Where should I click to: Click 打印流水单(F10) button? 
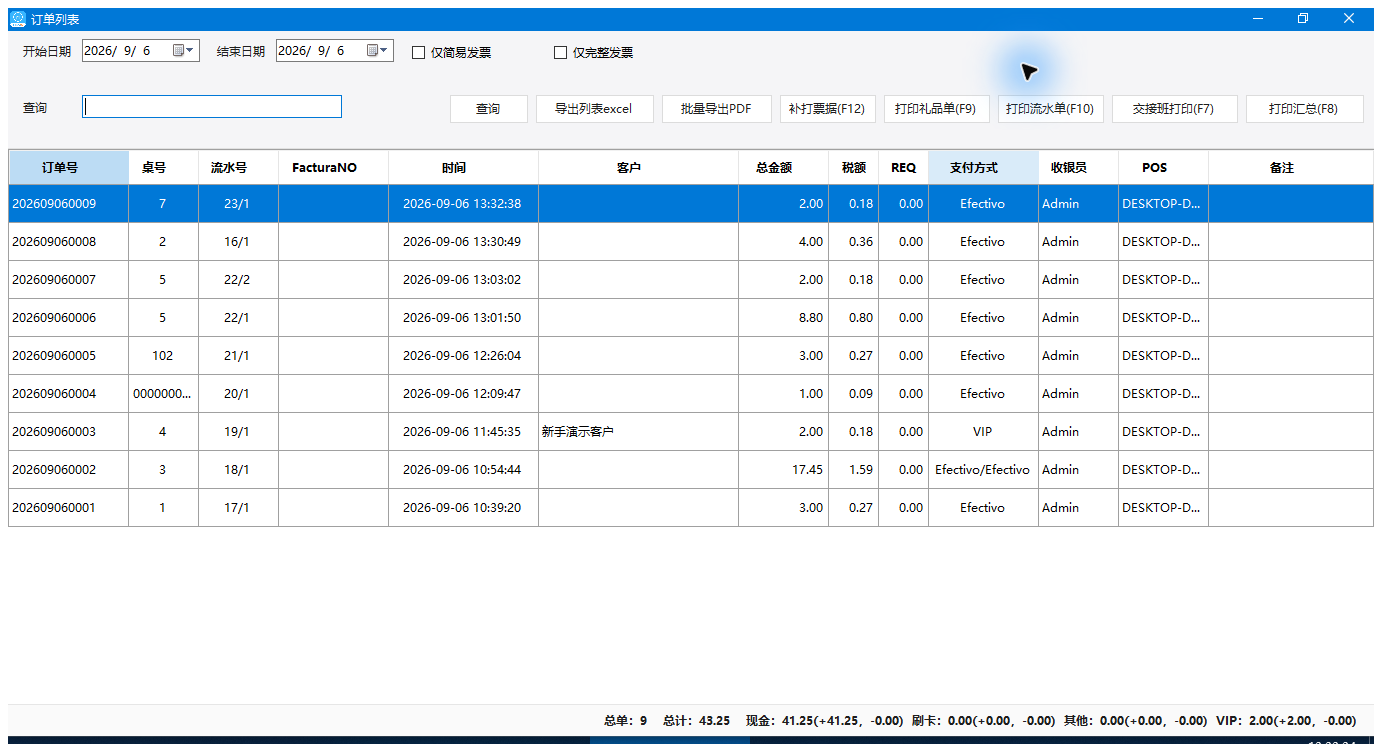1050,109
